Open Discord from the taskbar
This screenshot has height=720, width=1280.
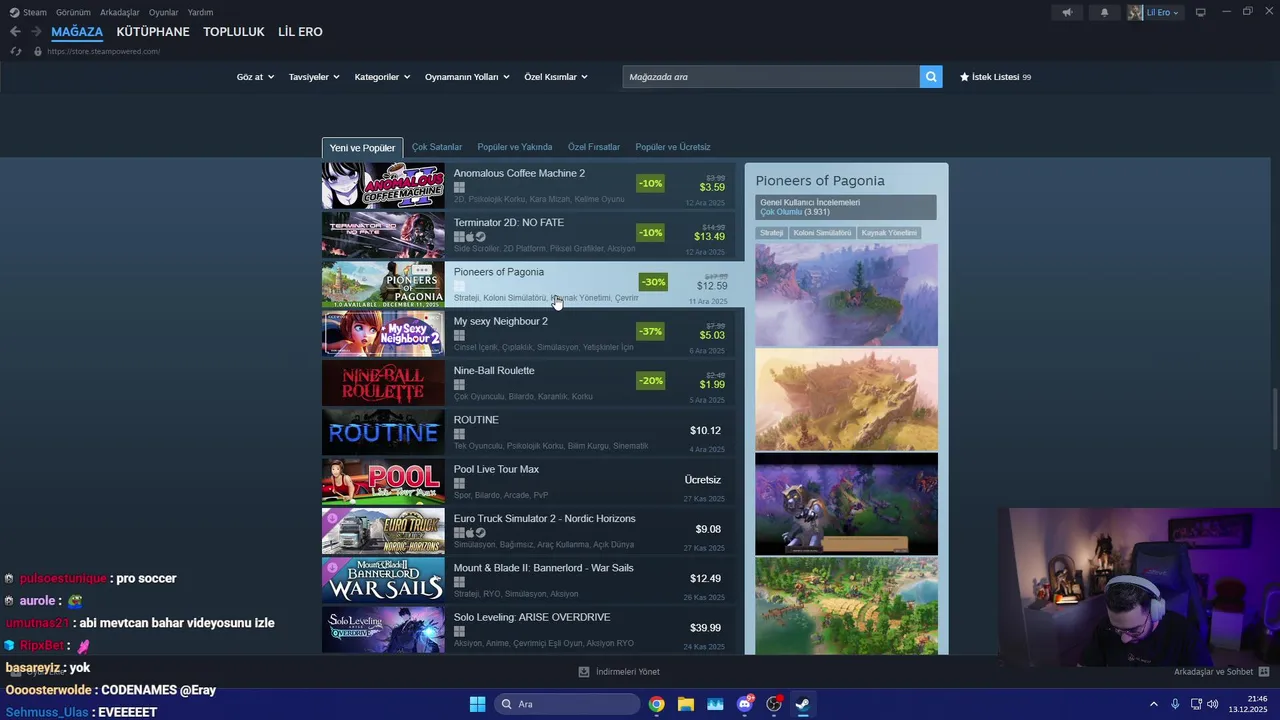745,704
